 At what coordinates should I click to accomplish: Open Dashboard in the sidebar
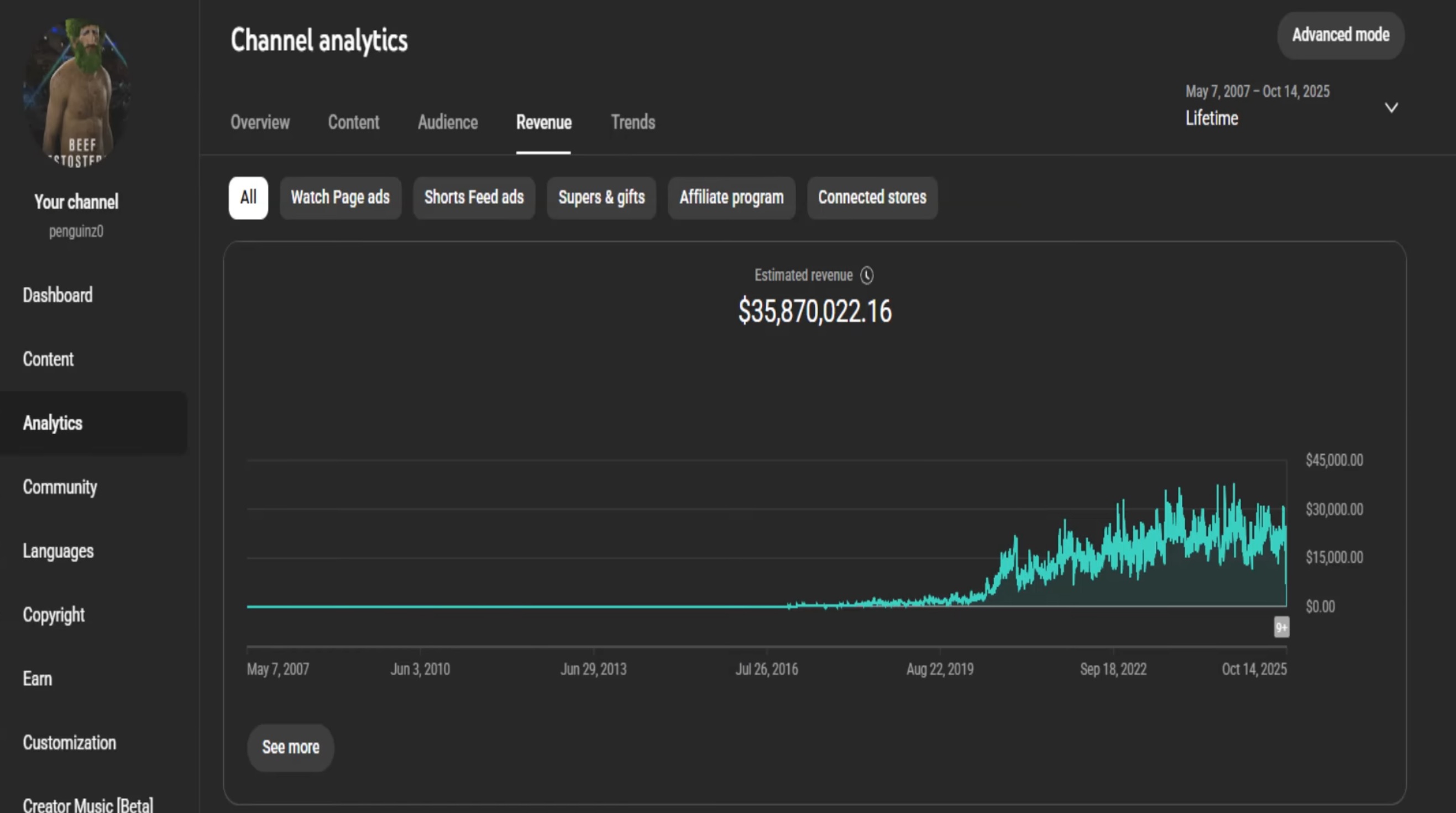(57, 295)
